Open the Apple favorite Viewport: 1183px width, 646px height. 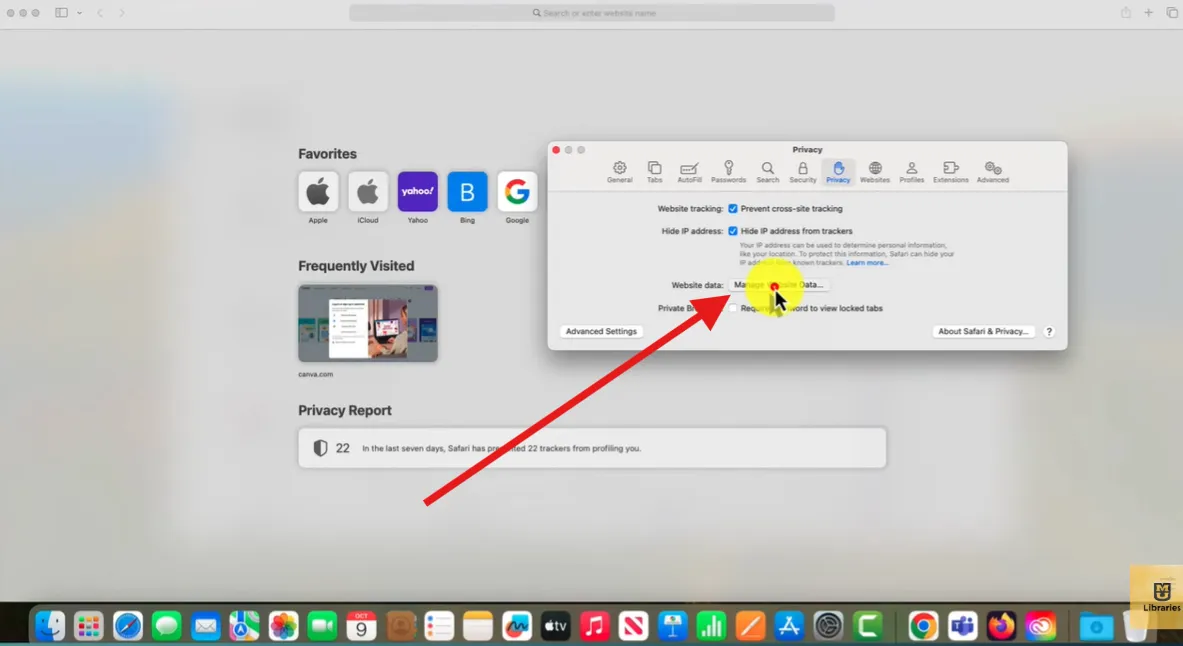pyautogui.click(x=318, y=191)
